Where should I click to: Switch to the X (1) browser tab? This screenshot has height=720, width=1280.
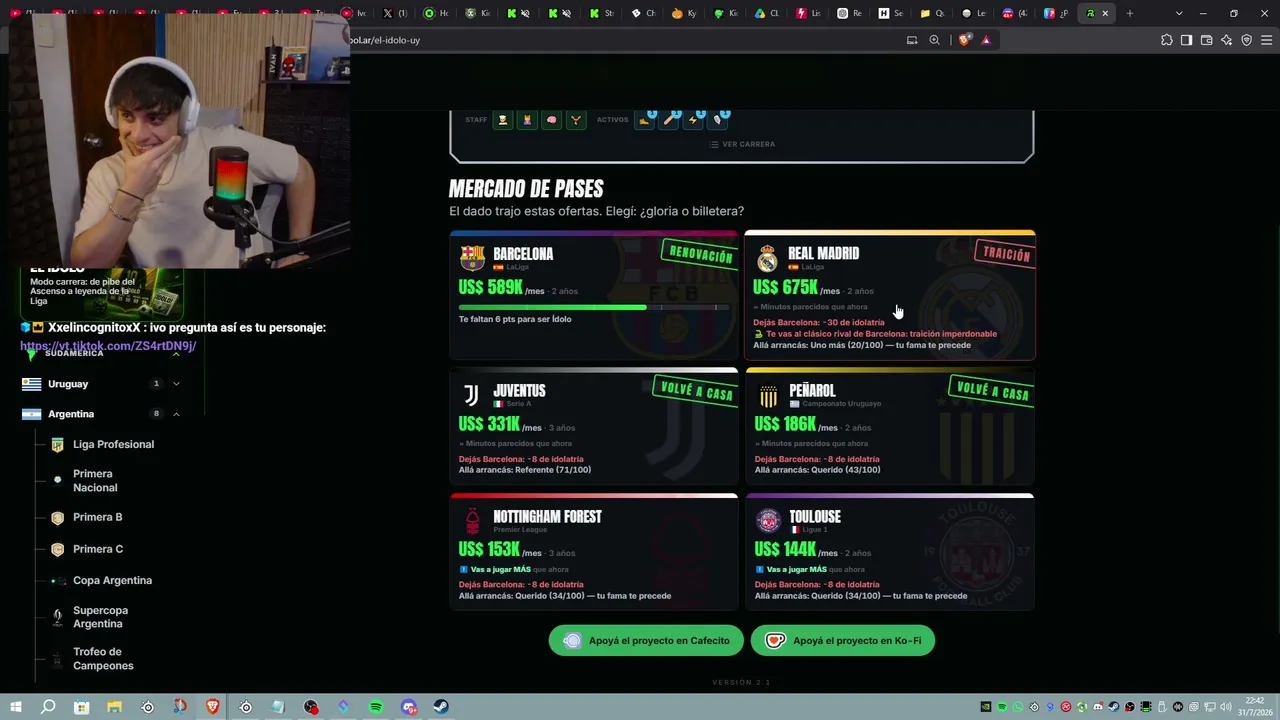tap(396, 13)
